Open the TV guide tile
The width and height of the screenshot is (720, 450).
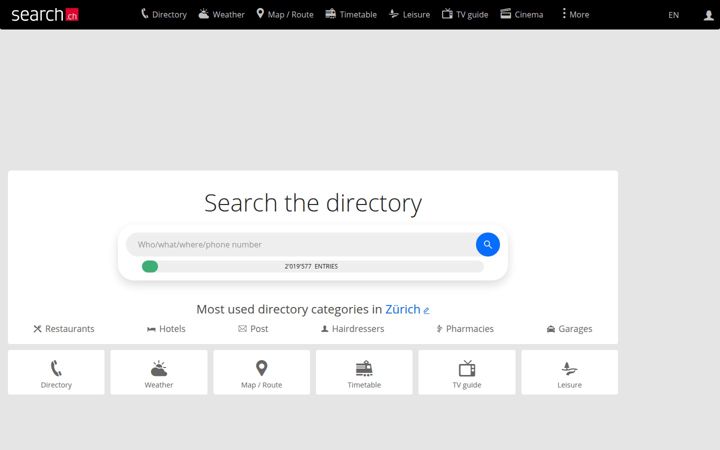467,372
